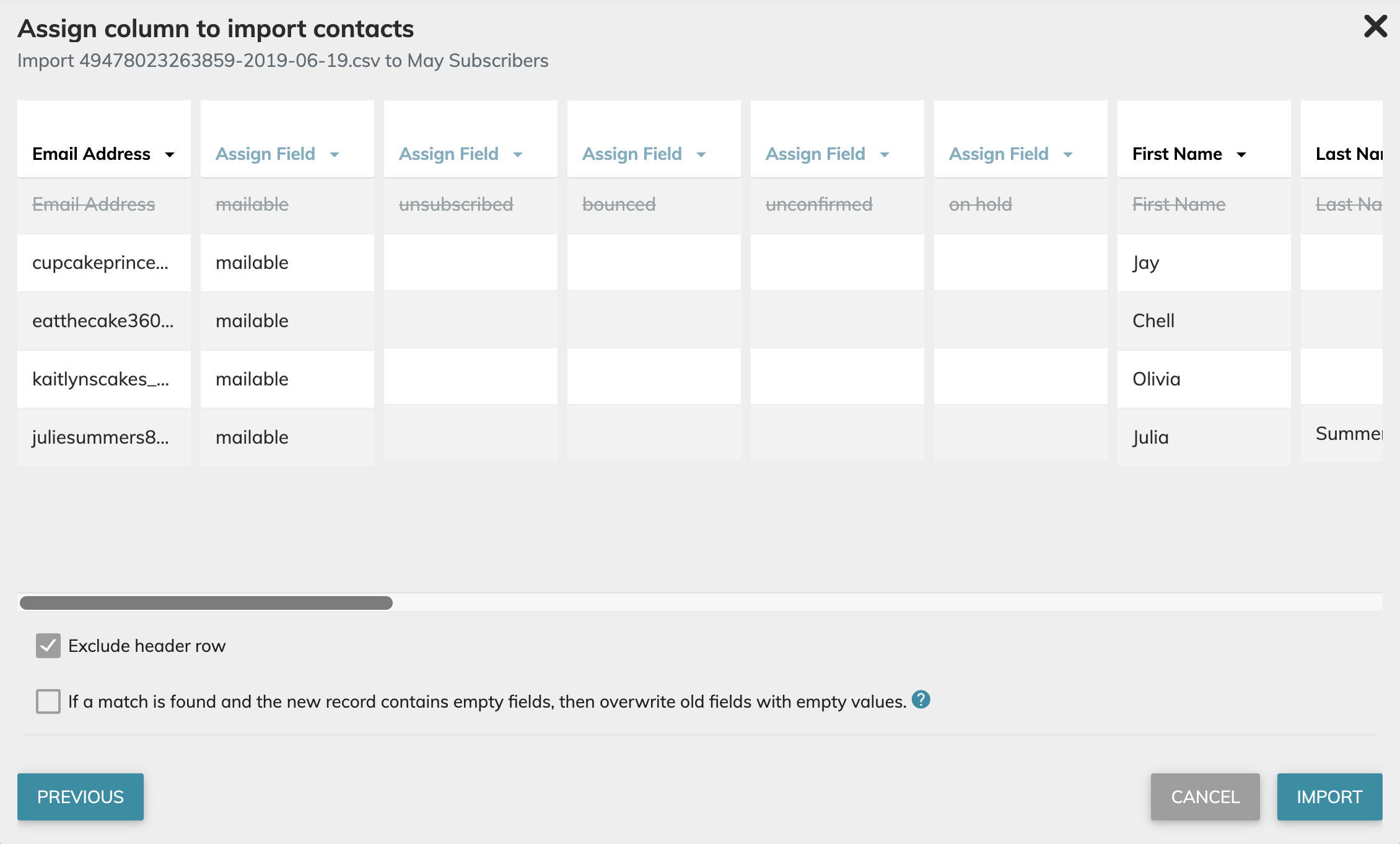
Task: Close the import contacts dialog
Action: tap(1375, 27)
